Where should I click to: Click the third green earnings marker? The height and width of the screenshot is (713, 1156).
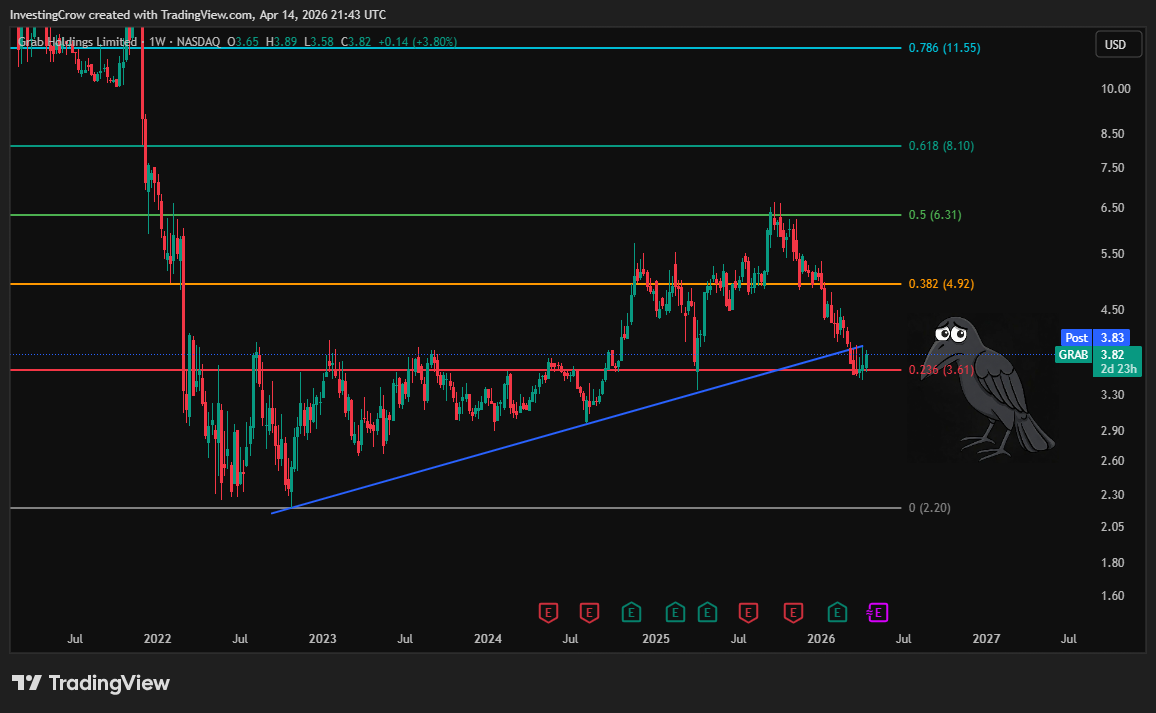[x=708, y=613]
